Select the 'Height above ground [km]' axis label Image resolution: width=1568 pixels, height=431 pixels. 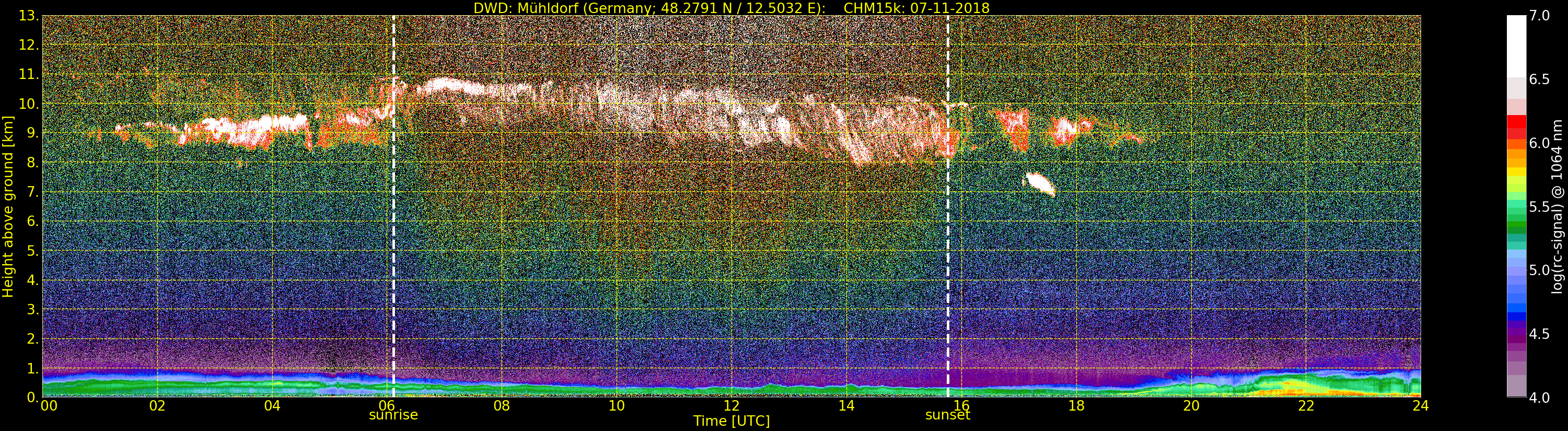point(8,207)
